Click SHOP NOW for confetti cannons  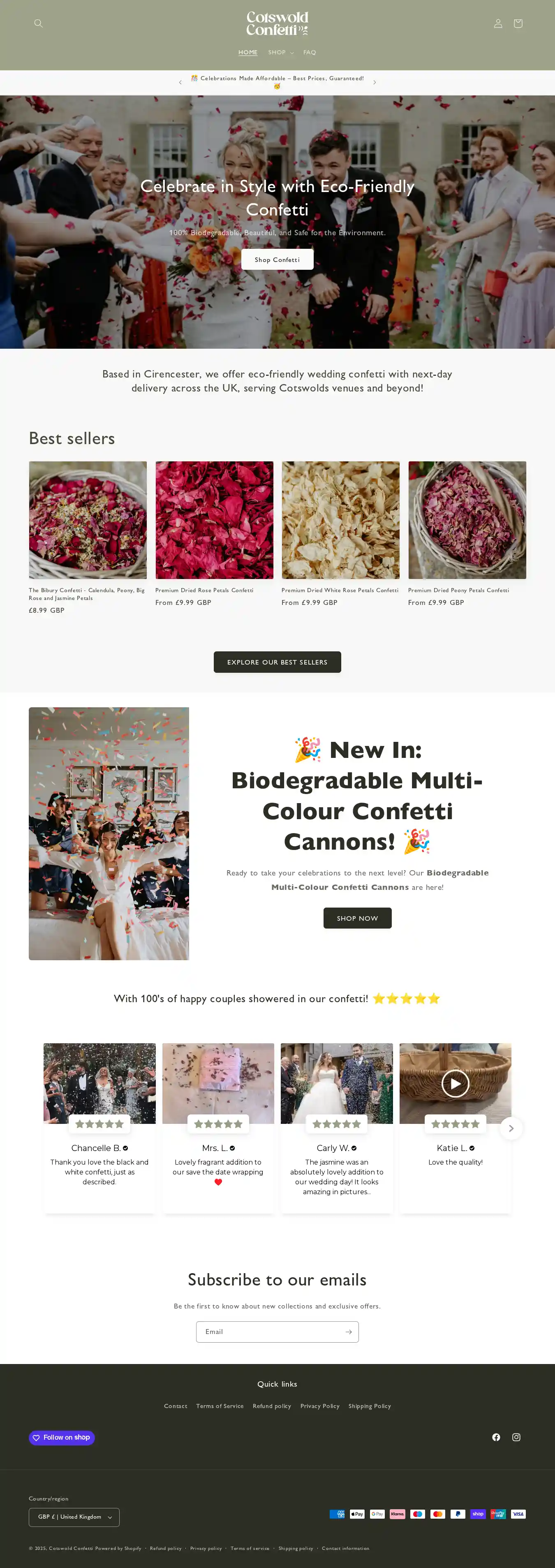(357, 918)
